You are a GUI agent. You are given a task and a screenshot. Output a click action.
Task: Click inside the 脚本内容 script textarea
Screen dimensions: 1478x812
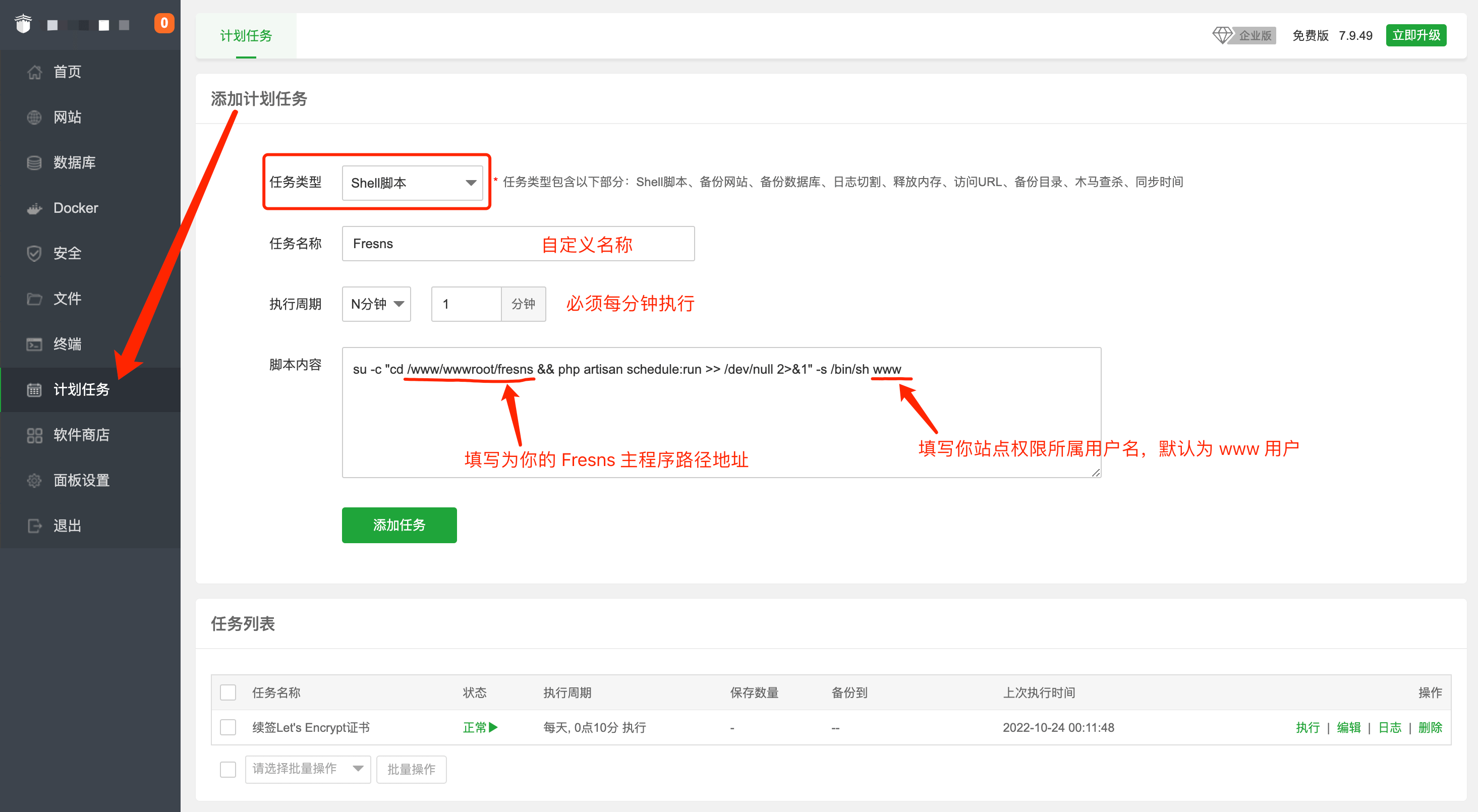click(x=721, y=412)
